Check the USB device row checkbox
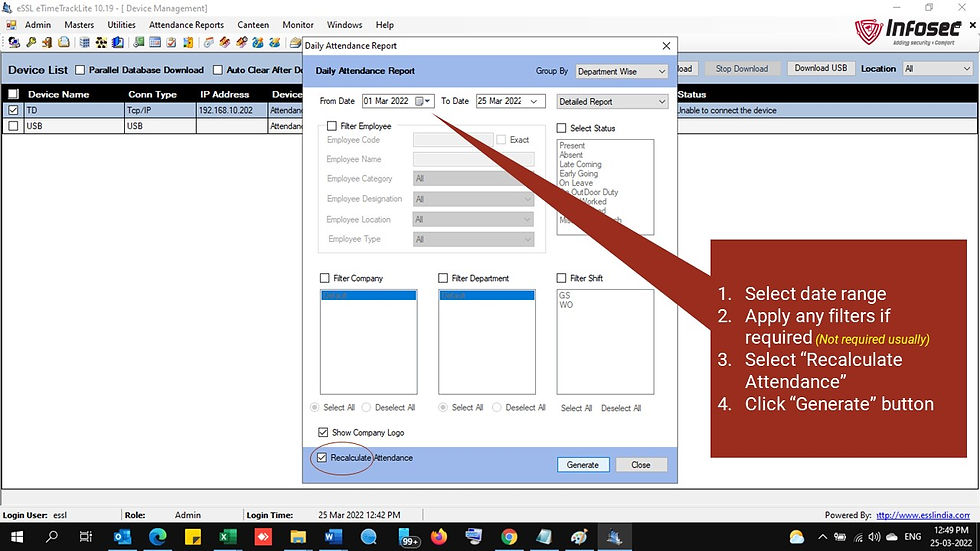The width and height of the screenshot is (980, 551). coord(13,126)
